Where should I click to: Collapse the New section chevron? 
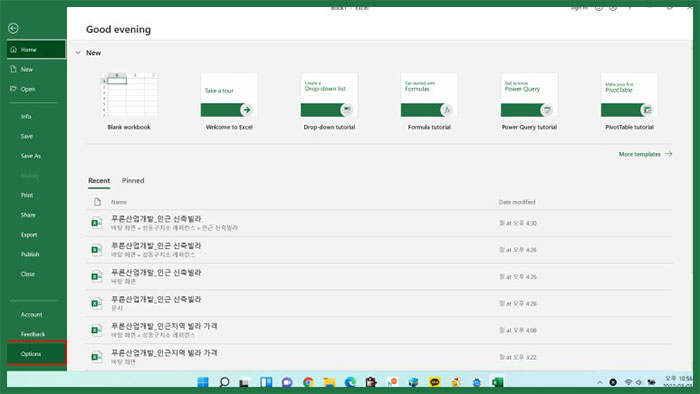pyautogui.click(x=78, y=53)
